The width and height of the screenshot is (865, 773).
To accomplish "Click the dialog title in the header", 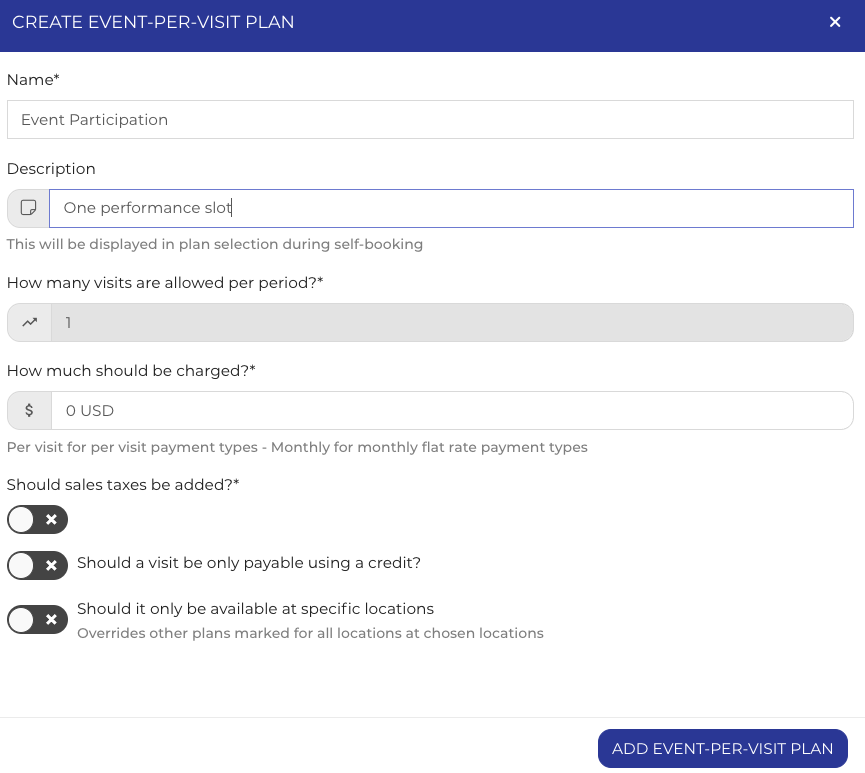I will pos(153,22).
